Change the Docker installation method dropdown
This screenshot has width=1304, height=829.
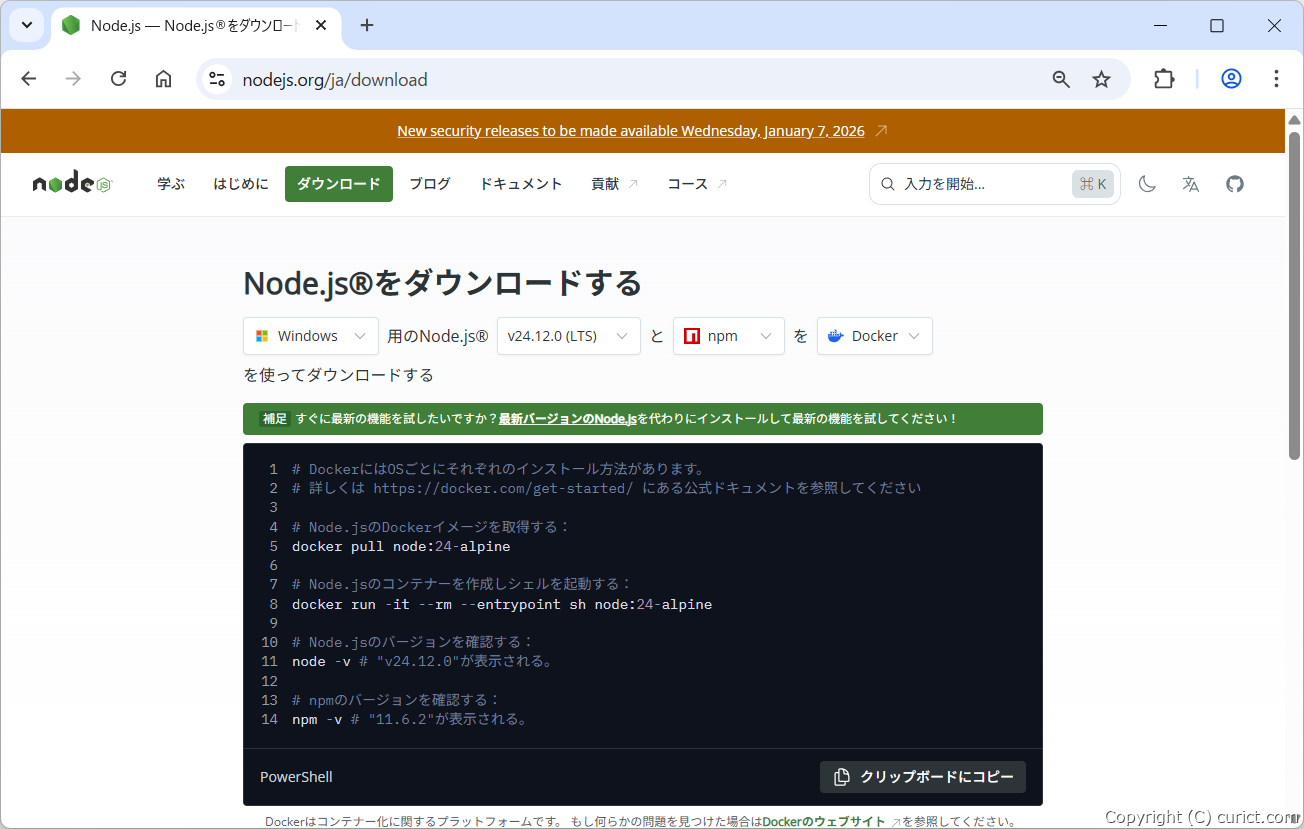874,336
